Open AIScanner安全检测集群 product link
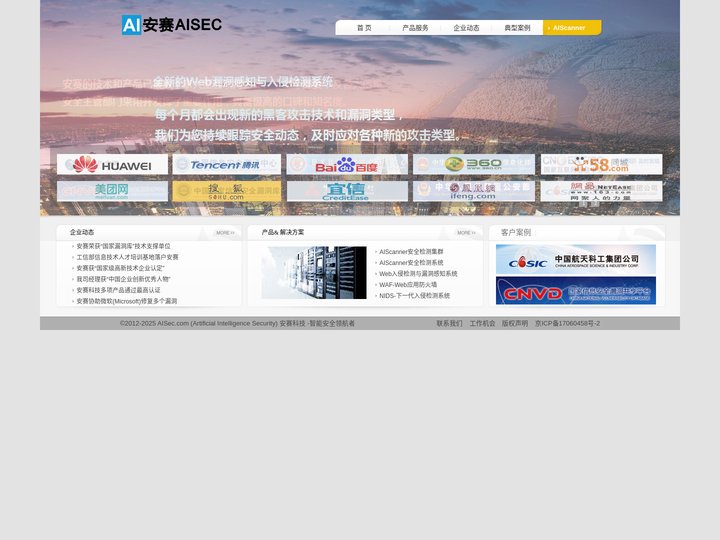Viewport: 720px width, 540px height. tap(411, 252)
